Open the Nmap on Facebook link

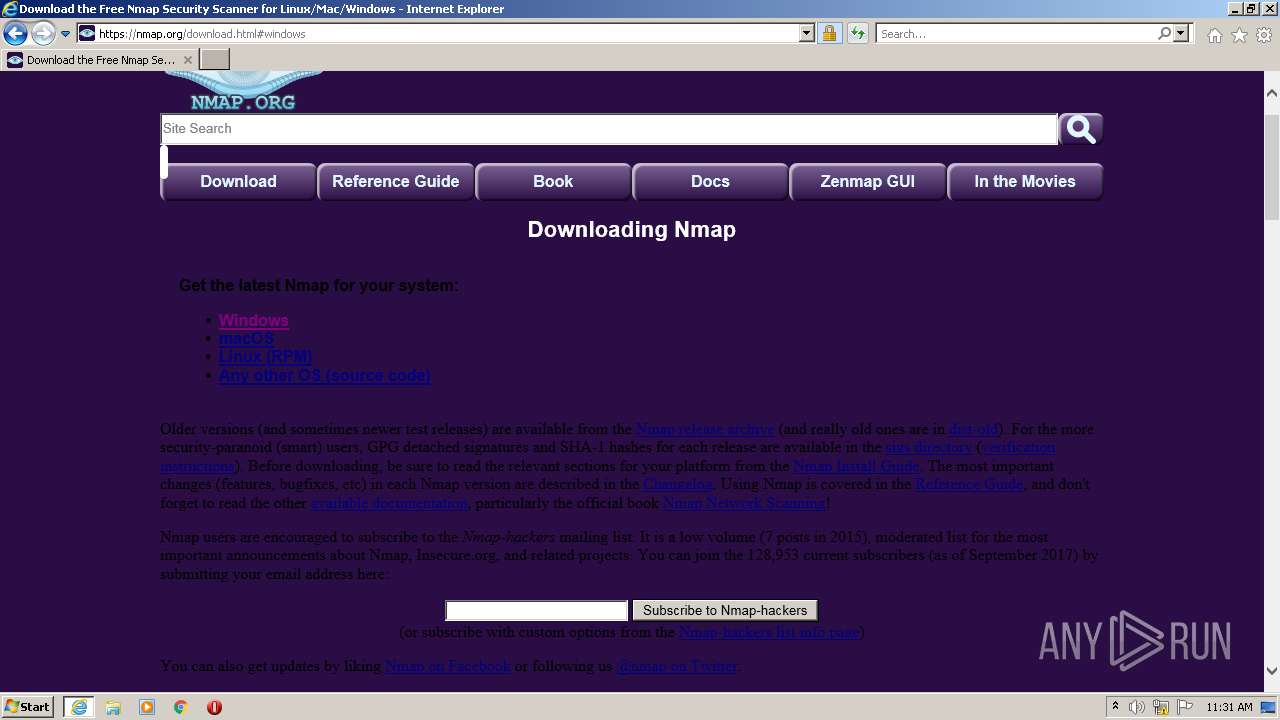coord(448,666)
